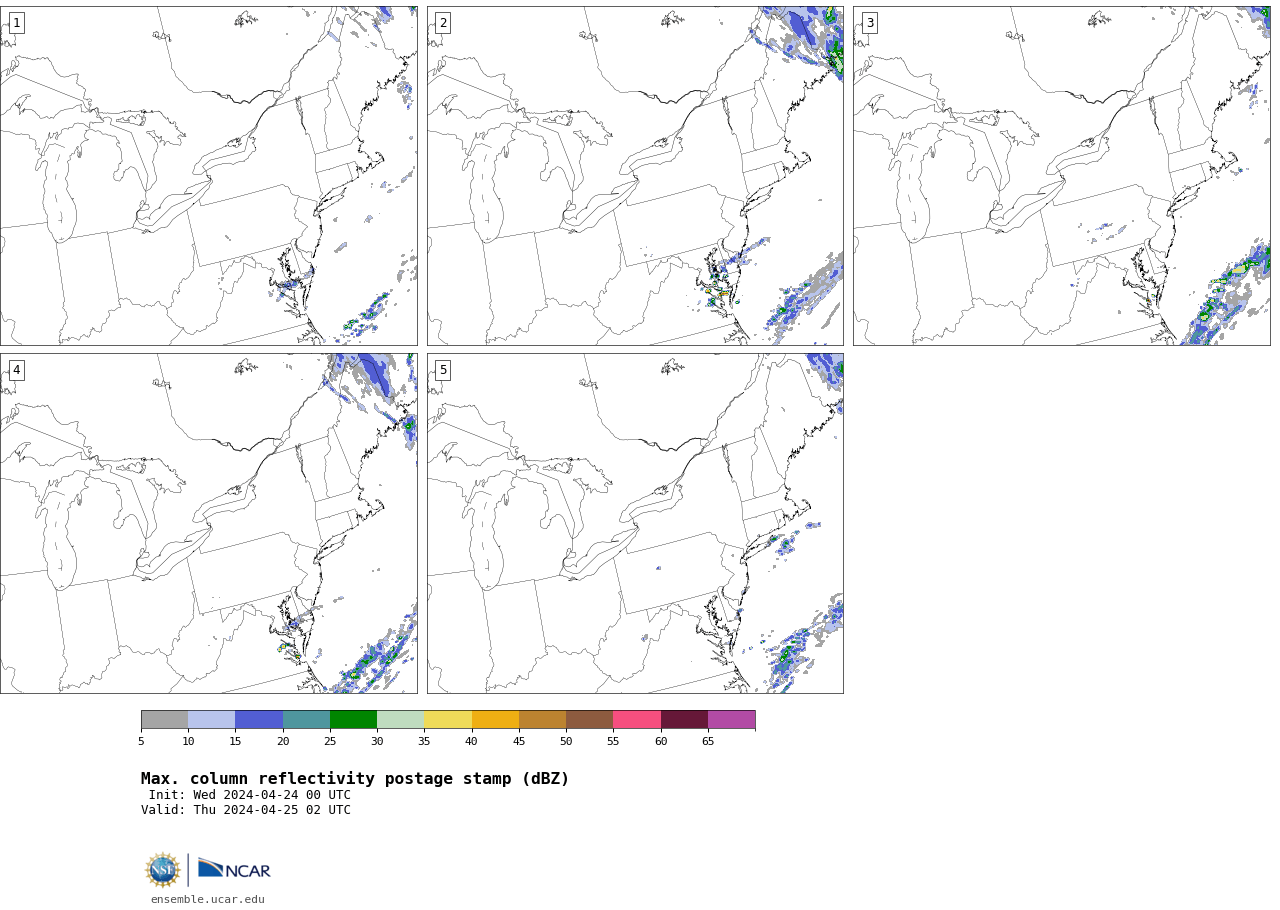Click the colorbar tick label 50
This screenshot has height=910, width=1280.
point(566,741)
